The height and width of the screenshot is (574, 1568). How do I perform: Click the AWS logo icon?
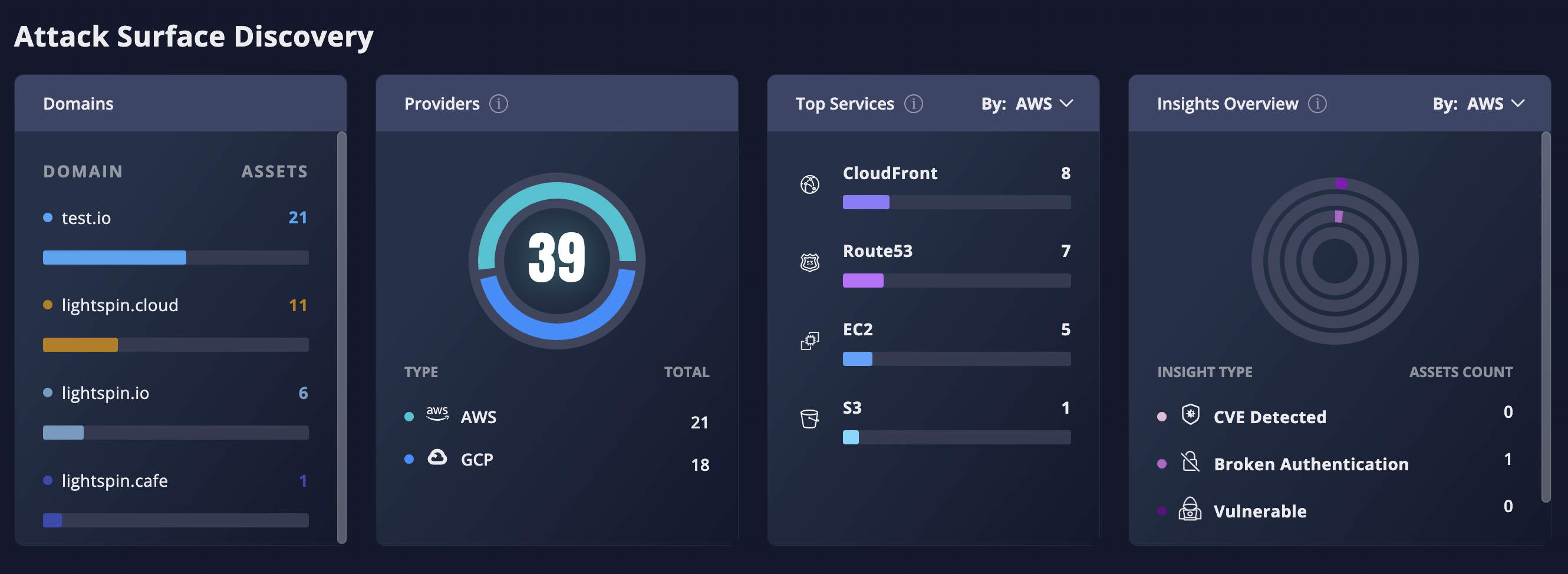437,414
